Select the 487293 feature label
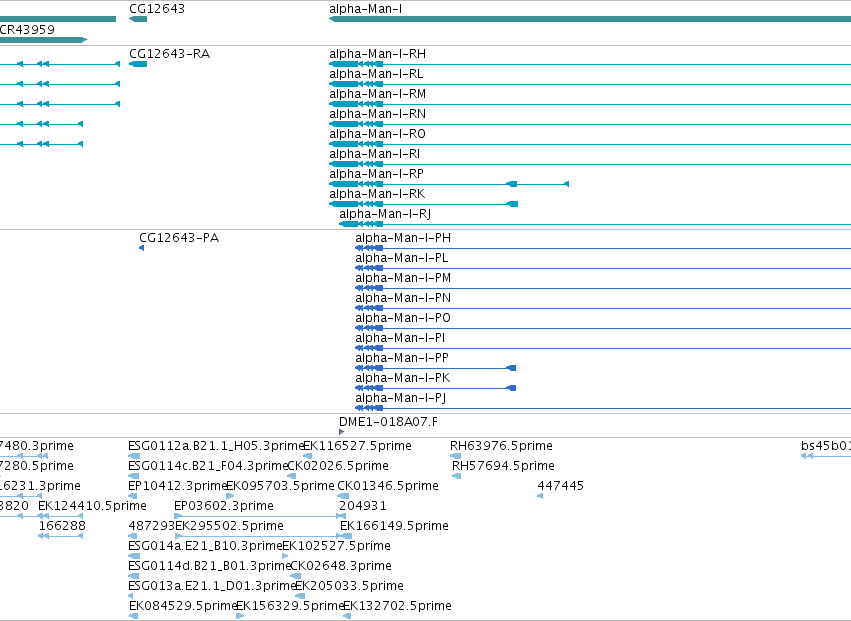851x621 pixels. pyautogui.click(x=151, y=526)
